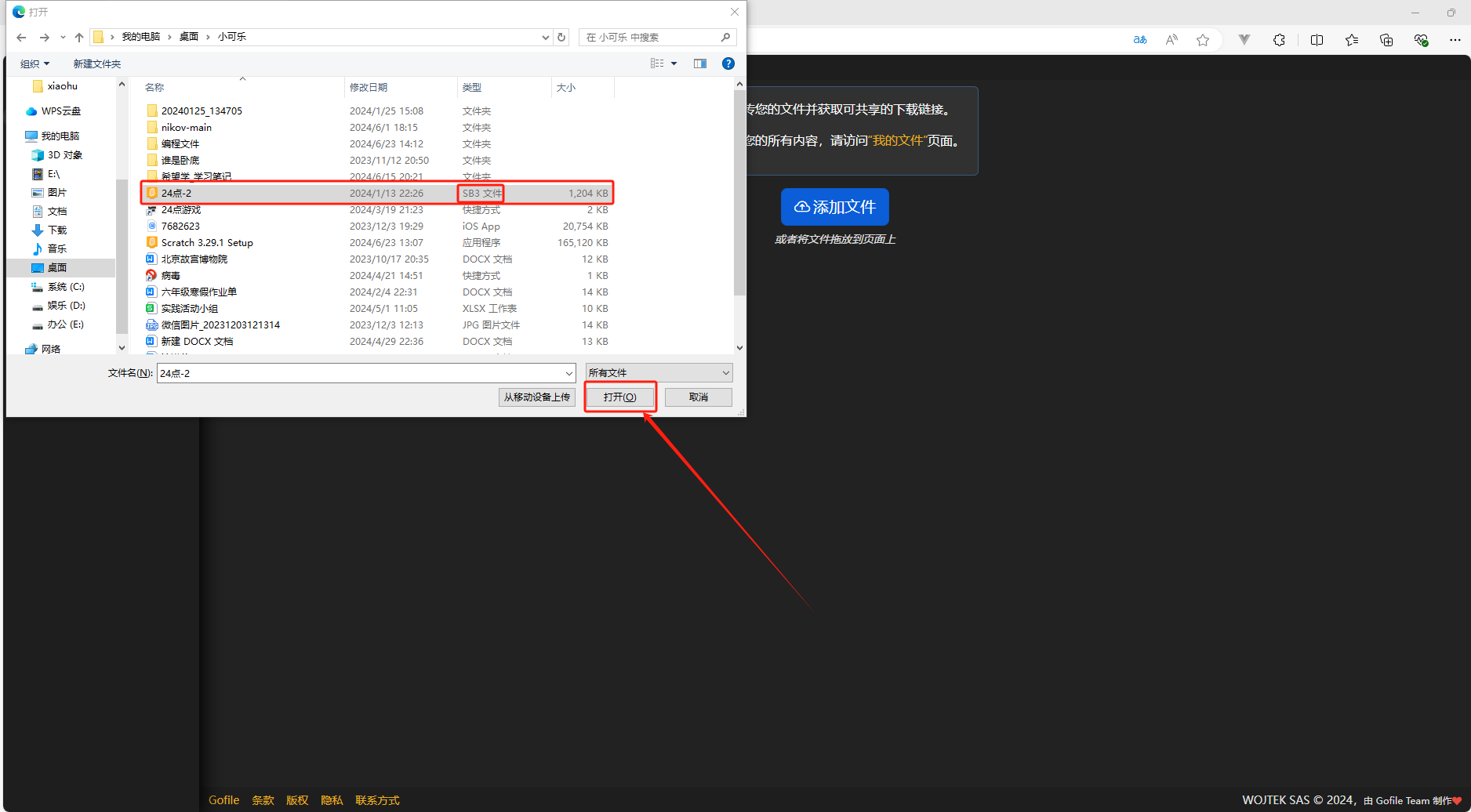Select 下载 in the navigation pane
Image resolution: width=1471 pixels, height=812 pixels.
pos(57,230)
